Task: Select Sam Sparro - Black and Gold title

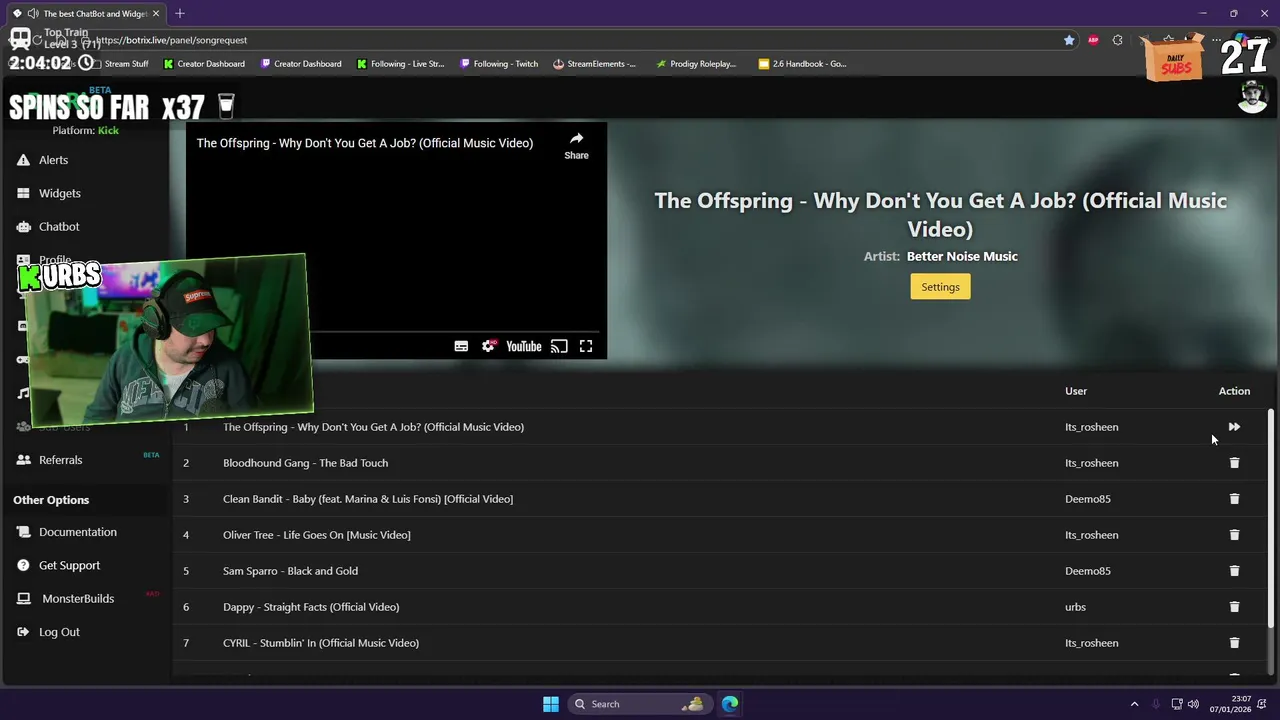Action: click(290, 571)
